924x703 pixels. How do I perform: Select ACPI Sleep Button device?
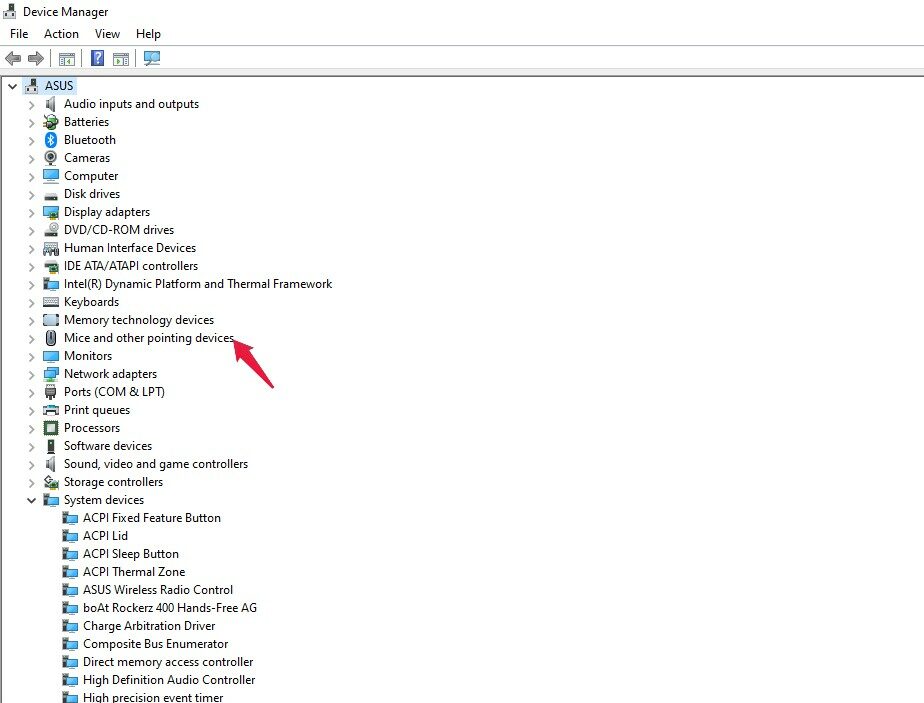point(131,554)
